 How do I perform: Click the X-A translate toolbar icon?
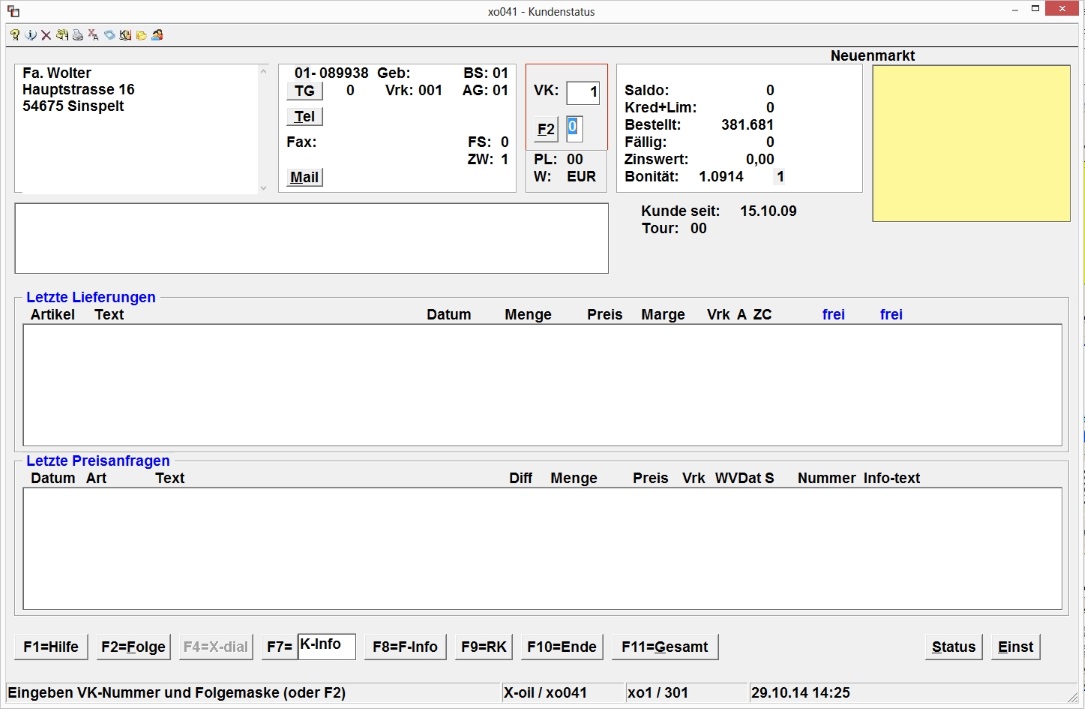coord(93,35)
